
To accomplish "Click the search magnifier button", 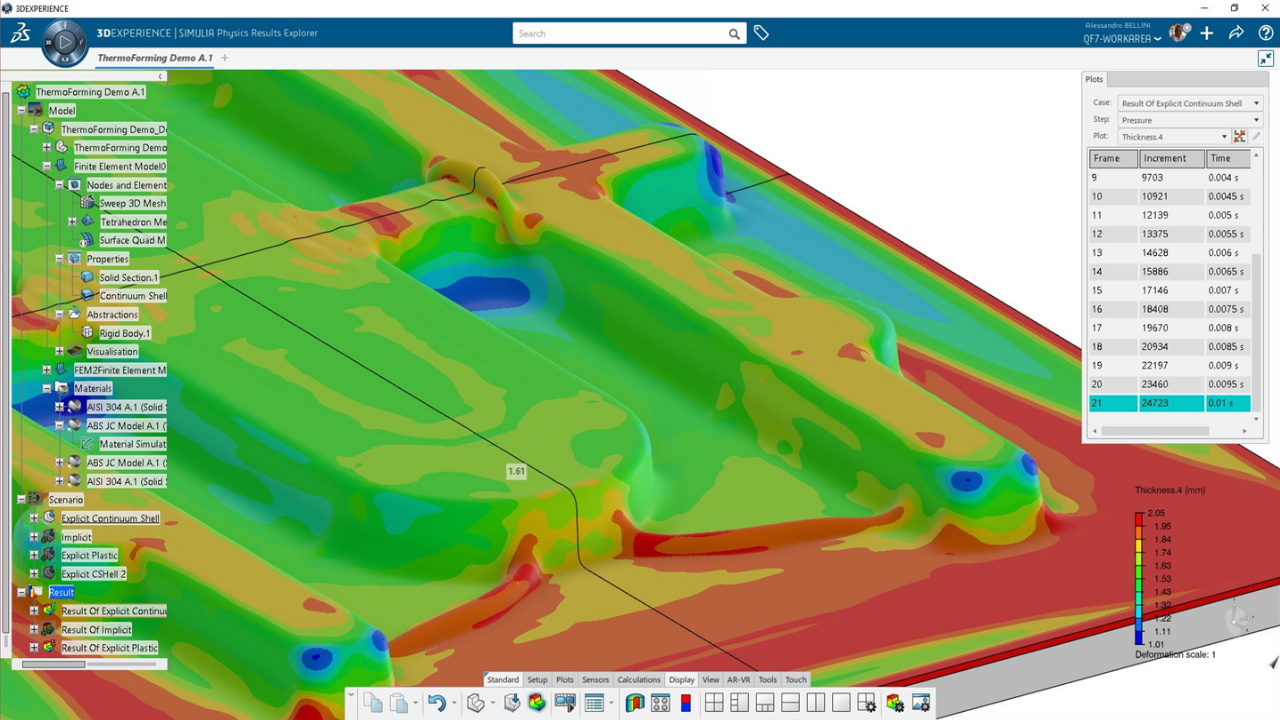I will click(734, 33).
